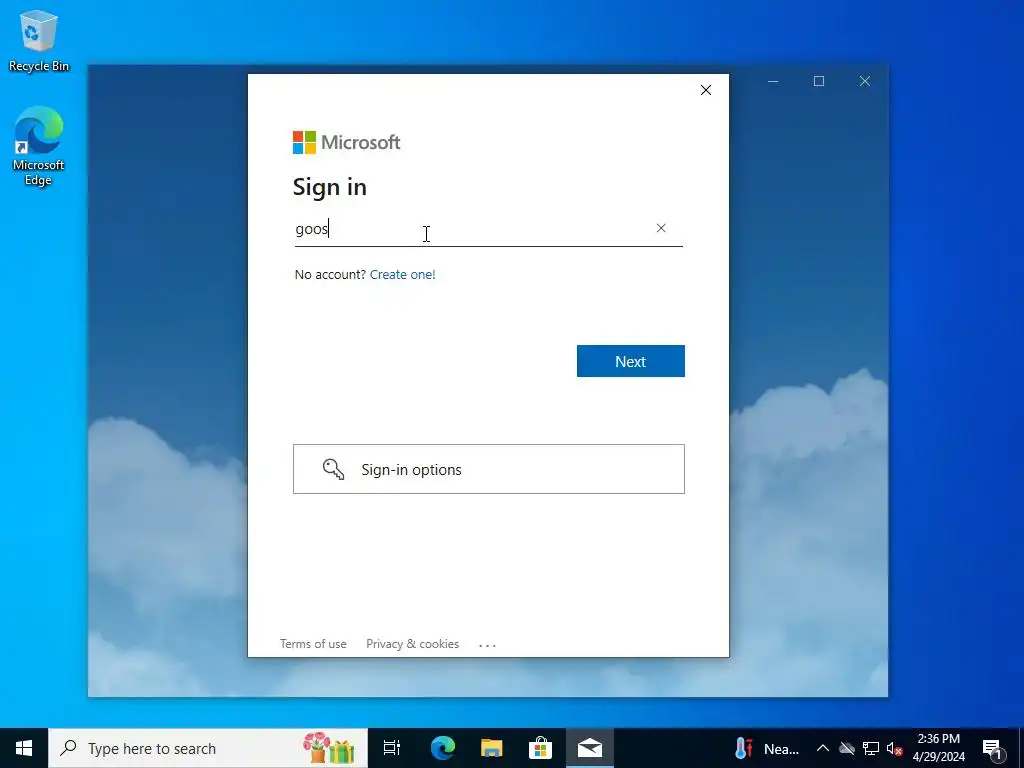The image size is (1024, 768).
Task: Click the Next button
Action: click(x=630, y=361)
